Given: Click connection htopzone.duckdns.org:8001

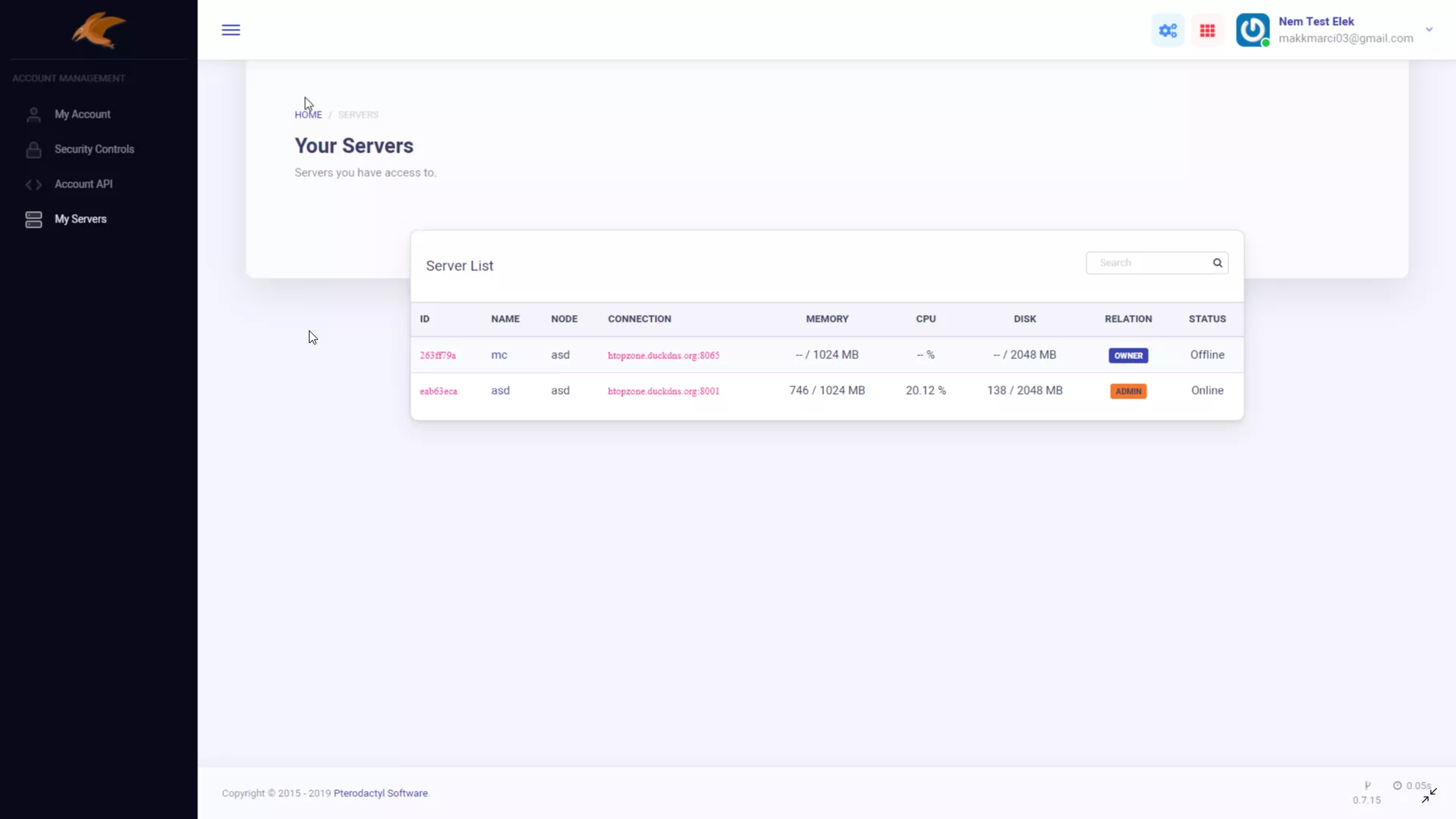Looking at the screenshot, I should [663, 392].
